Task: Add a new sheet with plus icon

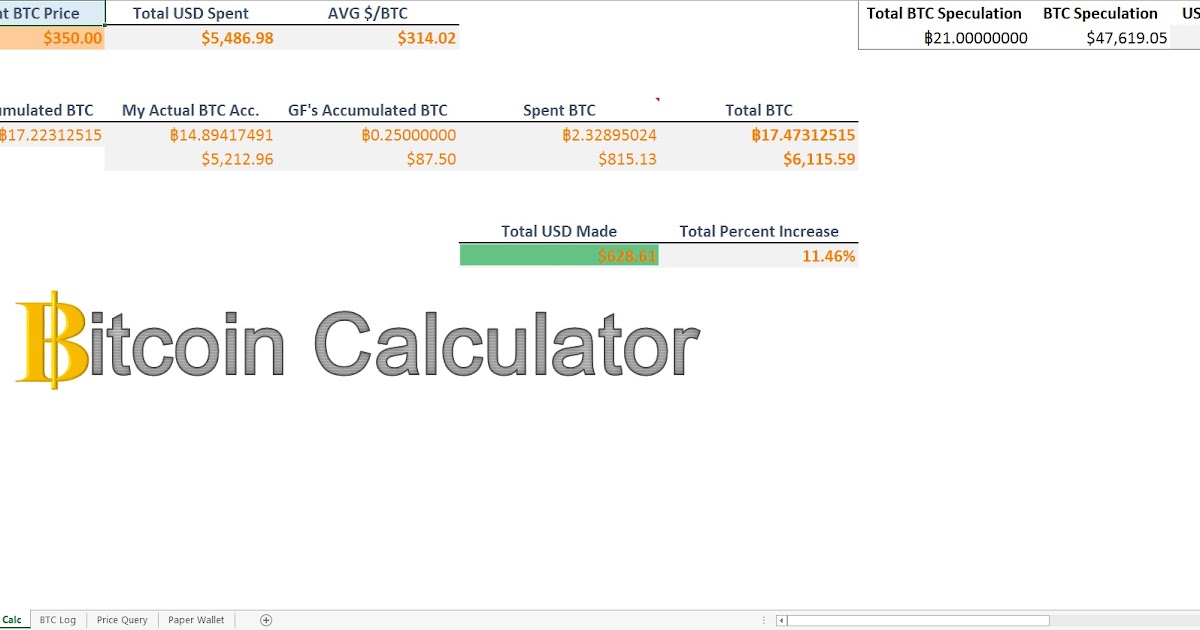Action: click(266, 620)
